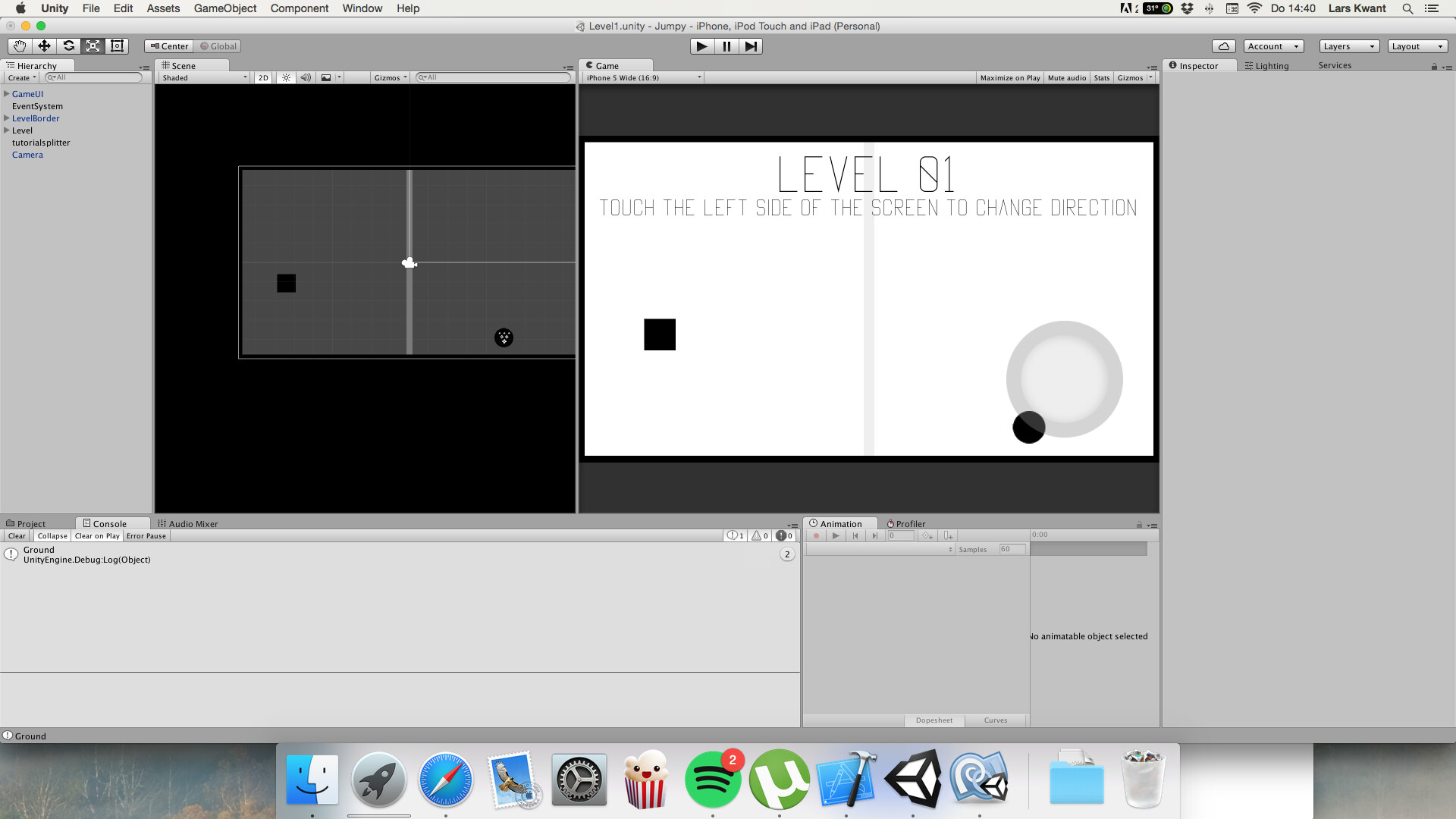Select the Move tool
Screen dimensions: 1456x819
point(43,45)
